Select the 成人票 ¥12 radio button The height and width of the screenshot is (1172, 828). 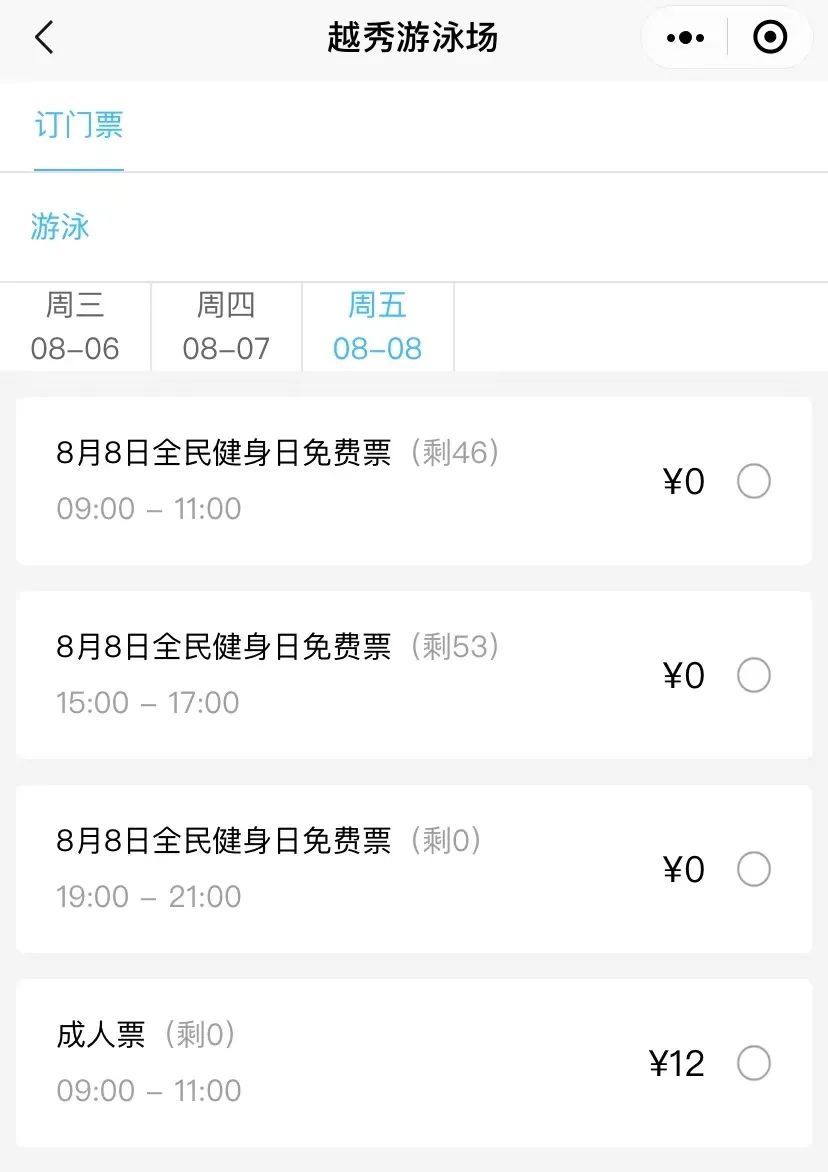(x=753, y=1063)
